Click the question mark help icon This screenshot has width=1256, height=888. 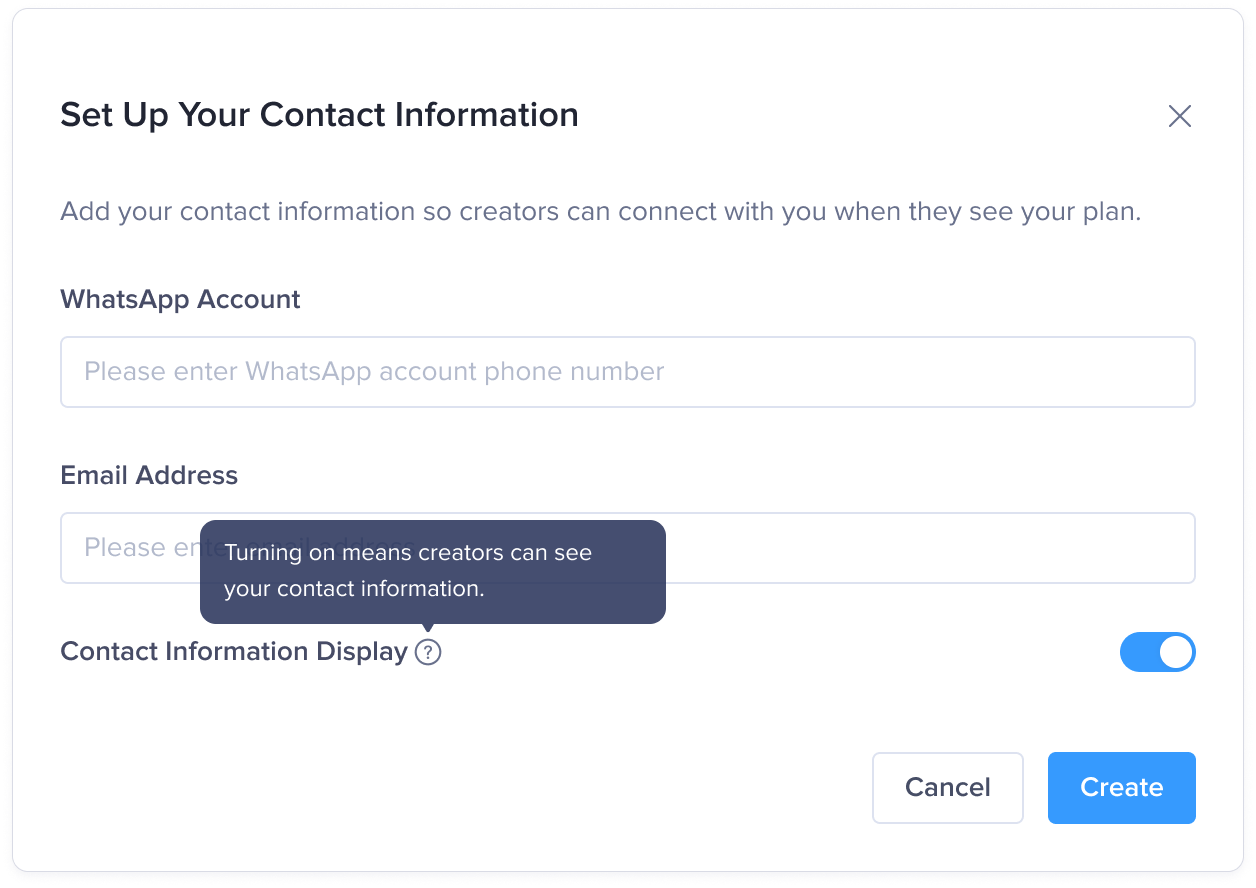pos(428,652)
